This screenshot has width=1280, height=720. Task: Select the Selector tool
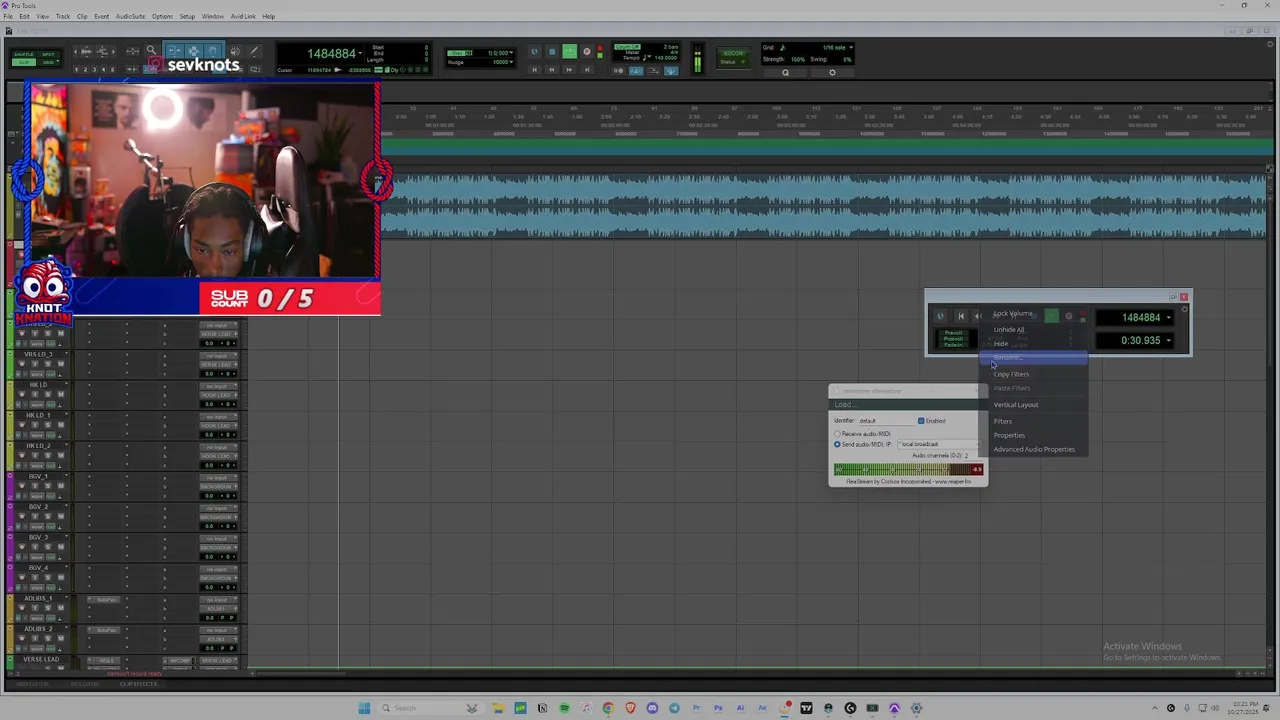[x=193, y=51]
